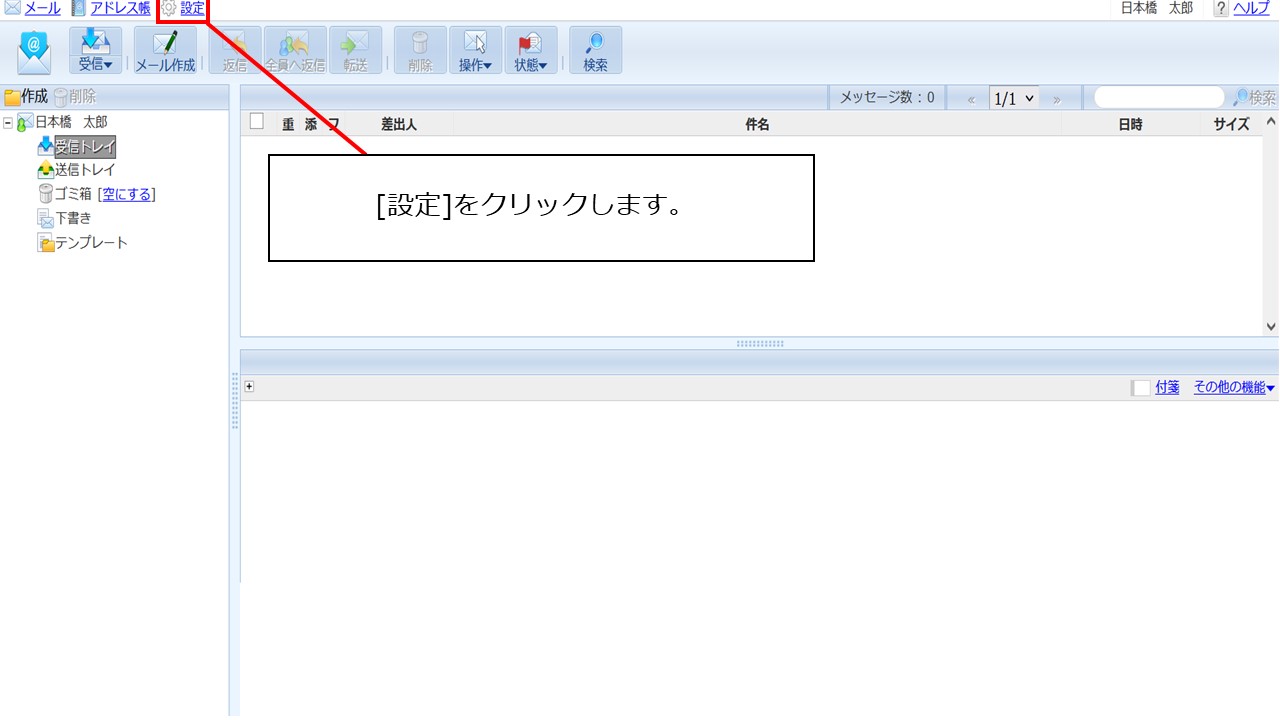Click the message search input field
The height and width of the screenshot is (720, 1280).
pos(1159,97)
